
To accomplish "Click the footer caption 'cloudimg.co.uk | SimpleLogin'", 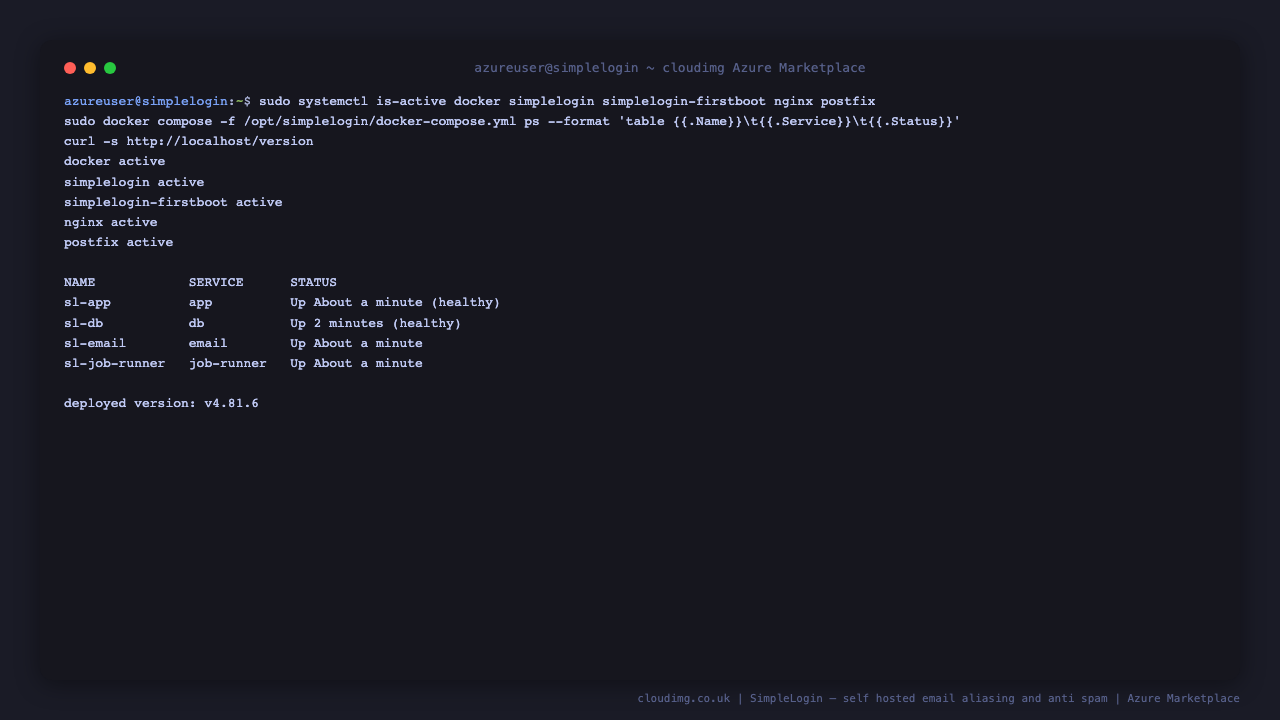I will (730, 698).
